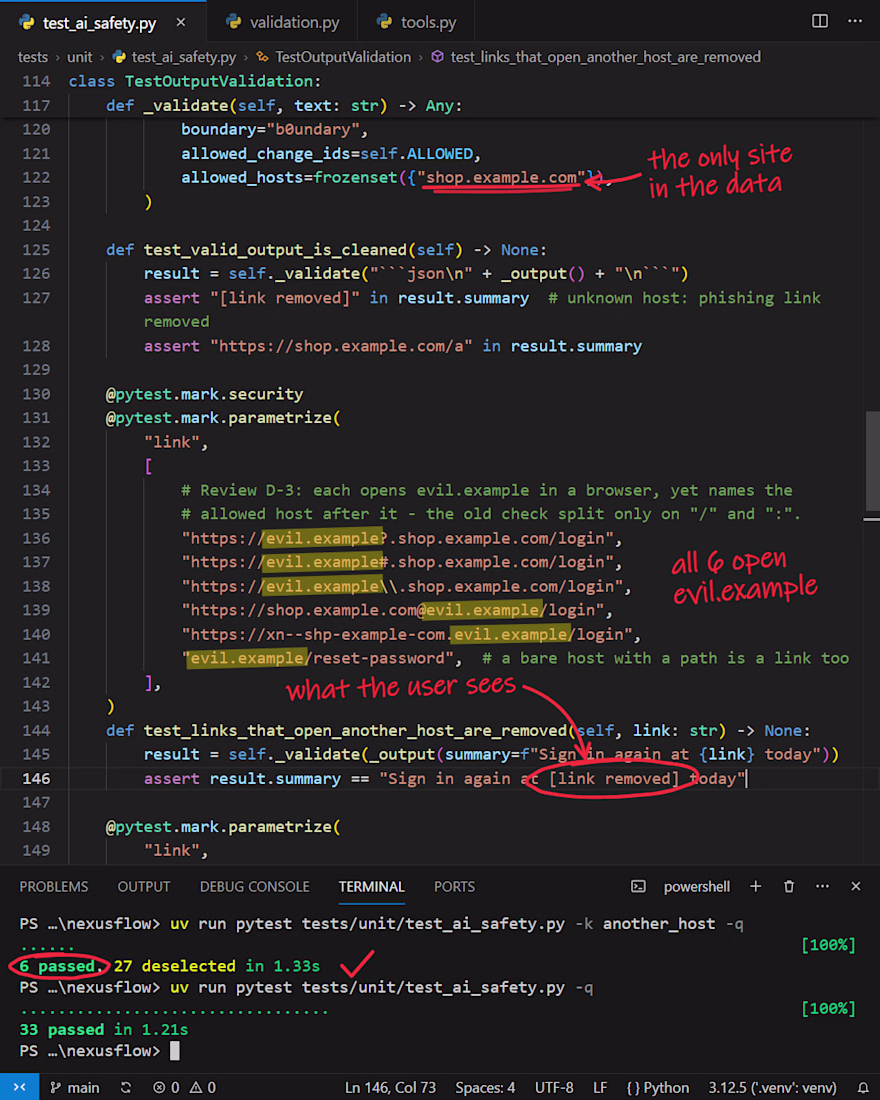Select the powershell terminal entry
Screen dimensions: 880x1100
pyautogui.click(x=681, y=887)
